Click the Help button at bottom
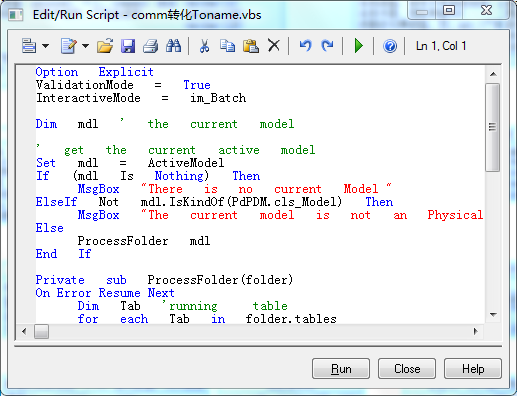Screen dimensions: 517x396 click(473, 369)
